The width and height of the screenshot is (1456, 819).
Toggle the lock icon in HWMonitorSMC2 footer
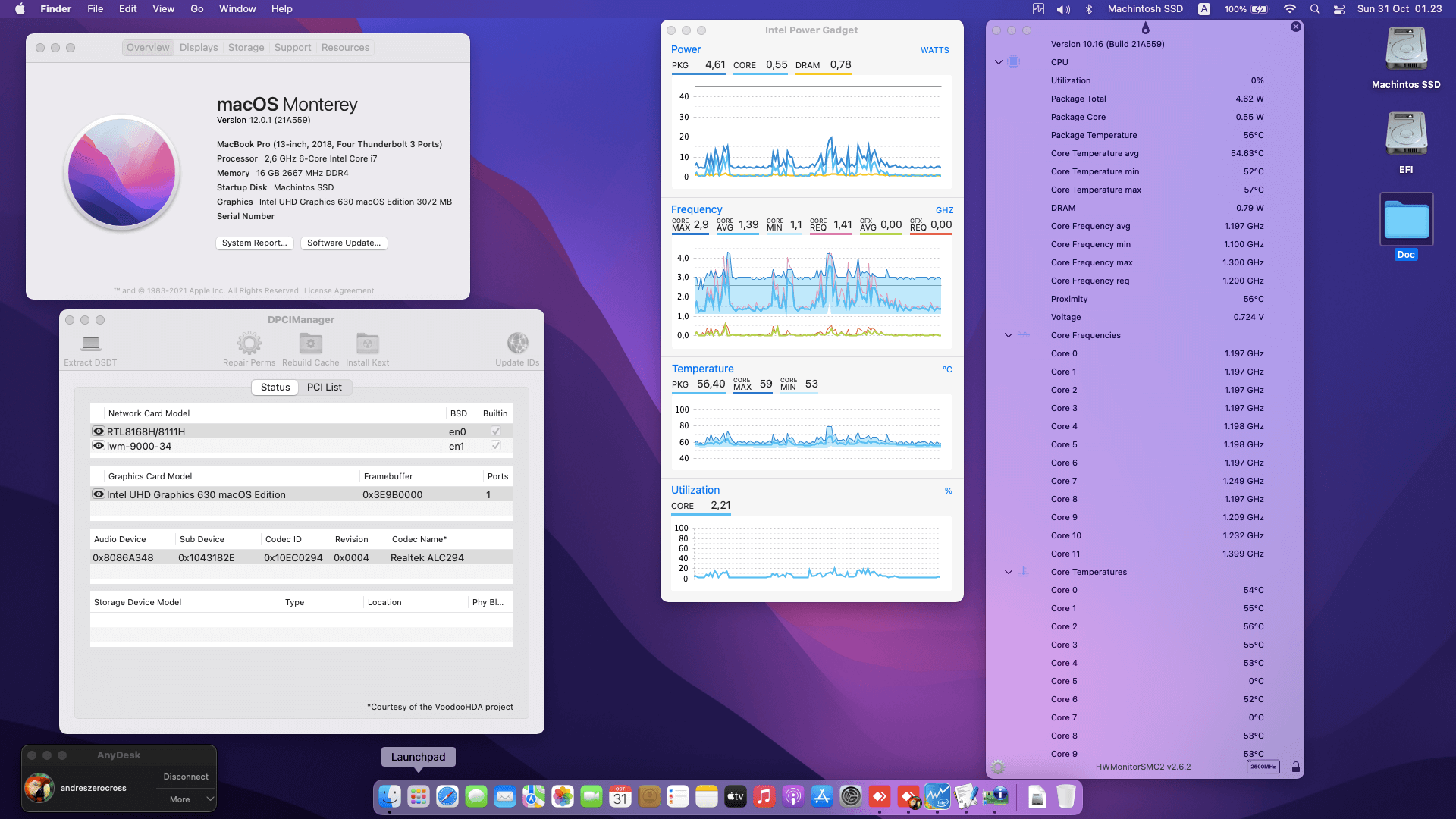[x=1295, y=767]
